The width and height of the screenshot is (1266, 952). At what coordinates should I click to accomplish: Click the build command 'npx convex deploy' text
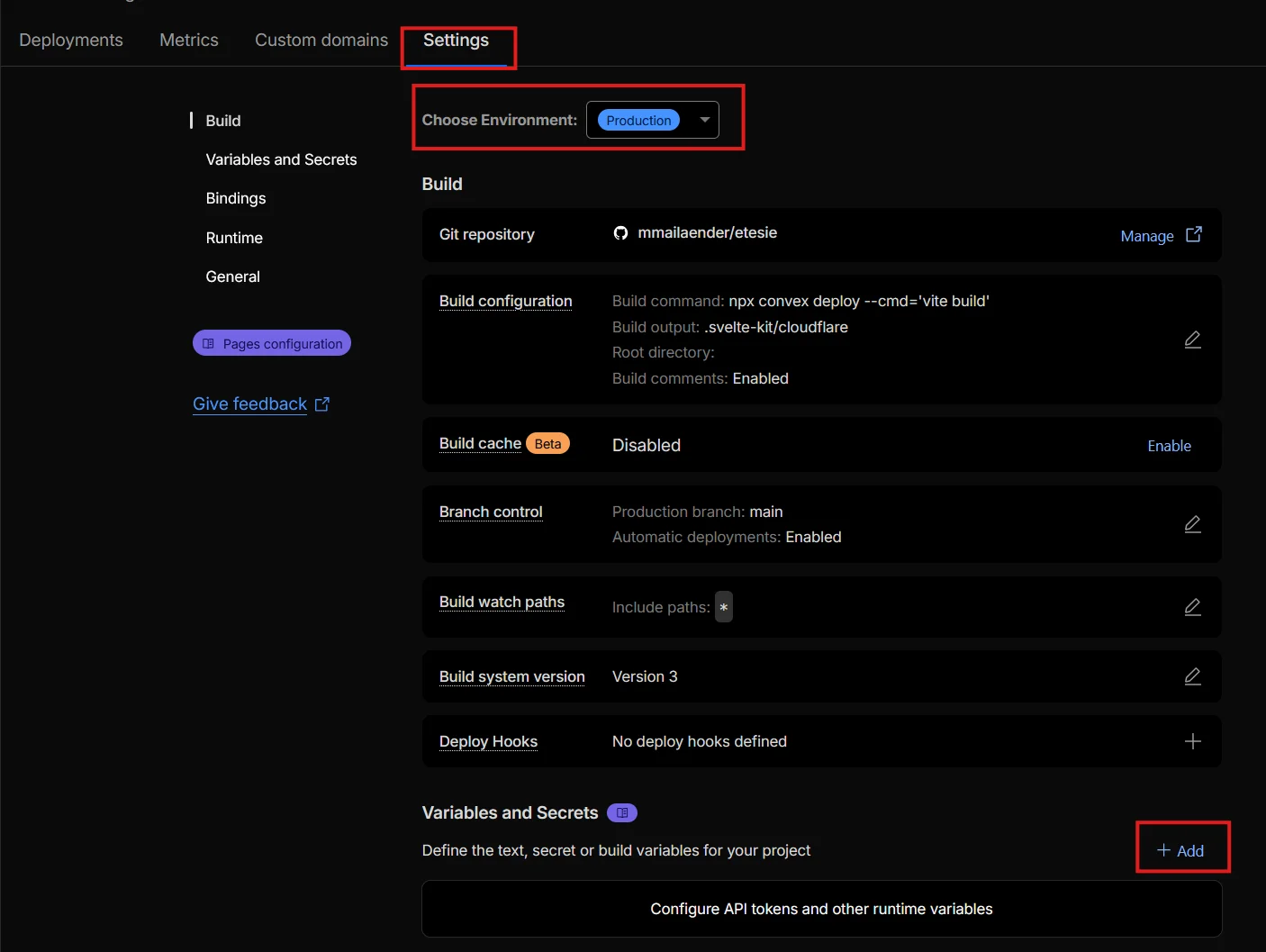(x=859, y=301)
